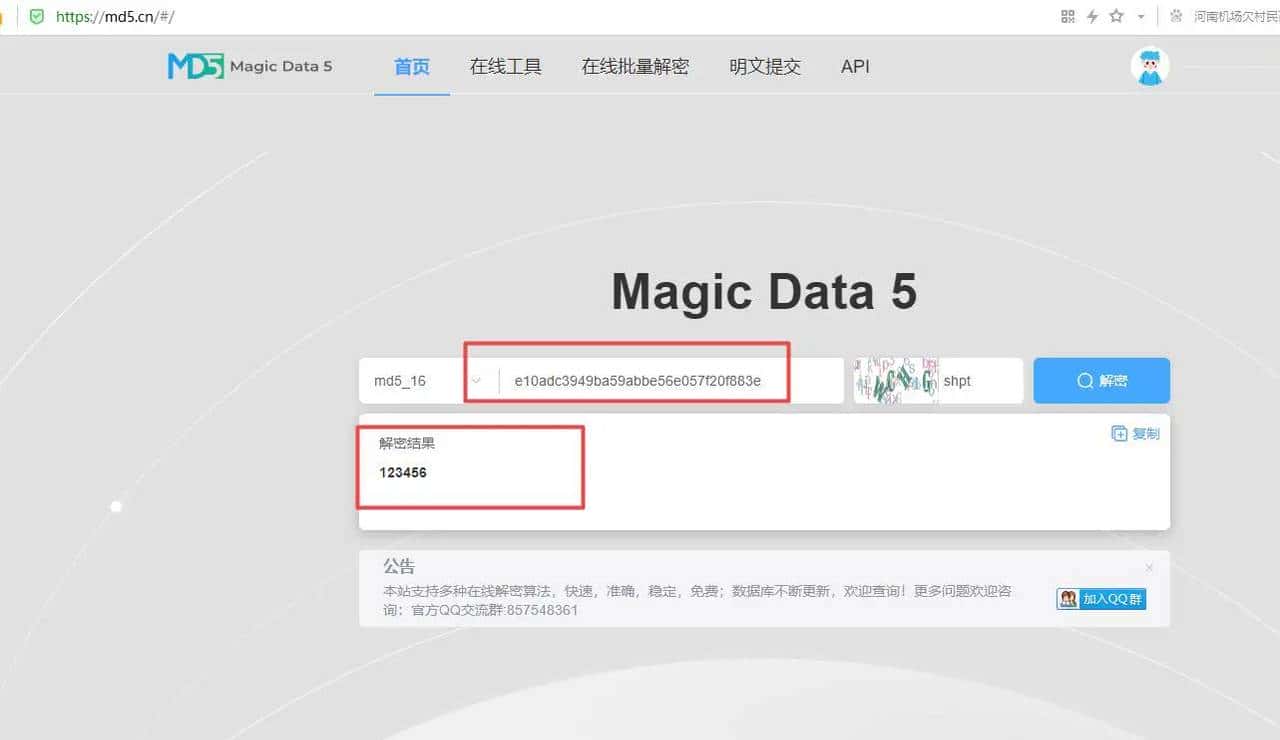Click the MD5 hash input field
This screenshot has width=1280, height=740.
660,380
